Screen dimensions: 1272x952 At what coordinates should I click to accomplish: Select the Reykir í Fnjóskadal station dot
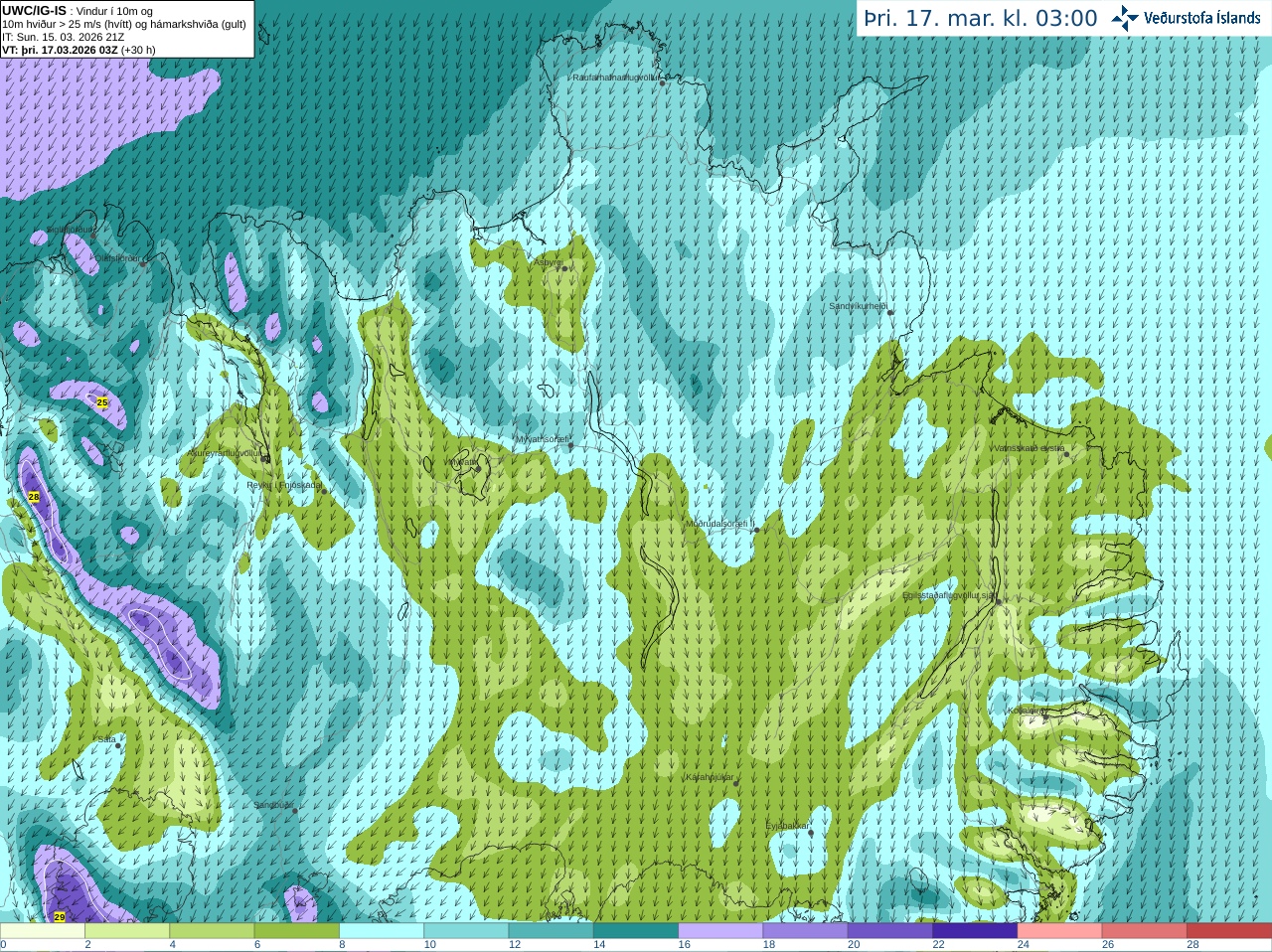point(324,491)
